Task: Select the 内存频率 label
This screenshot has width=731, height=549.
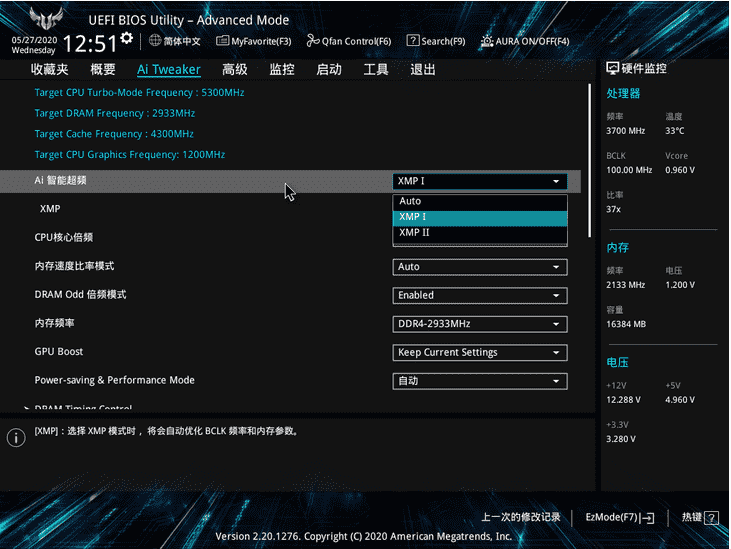Action: 54,323
